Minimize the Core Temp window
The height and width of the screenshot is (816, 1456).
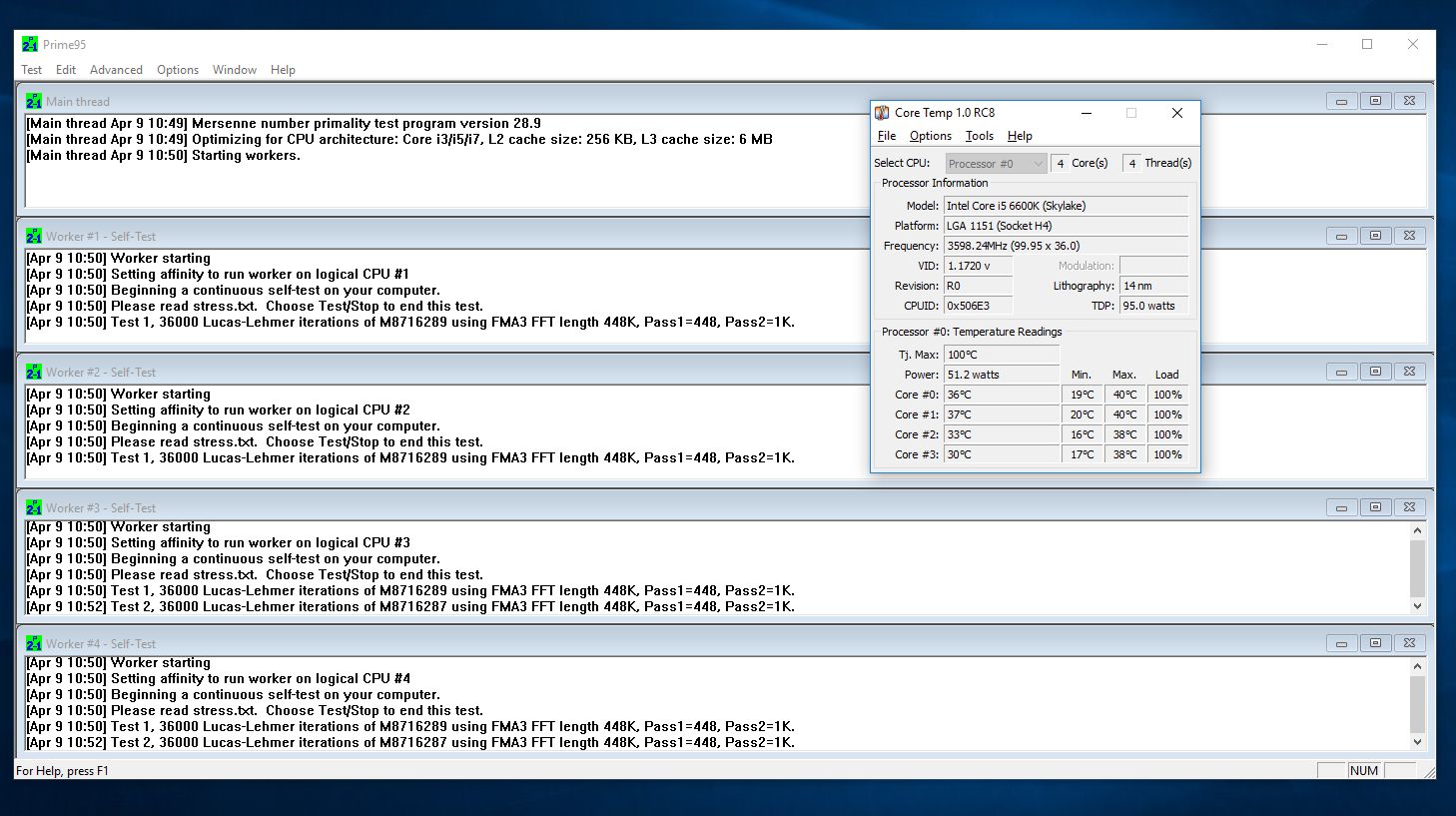pos(1086,113)
